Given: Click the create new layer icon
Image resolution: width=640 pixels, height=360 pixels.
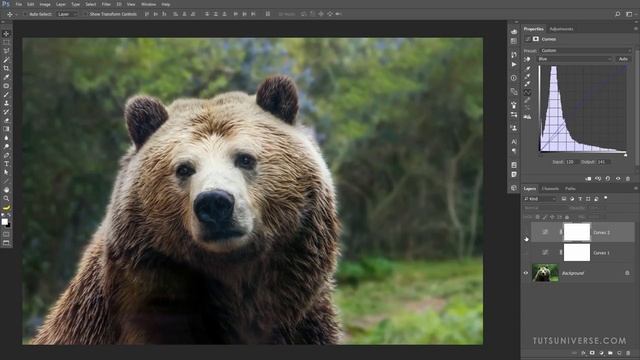Looking at the screenshot, I should tap(619, 353).
